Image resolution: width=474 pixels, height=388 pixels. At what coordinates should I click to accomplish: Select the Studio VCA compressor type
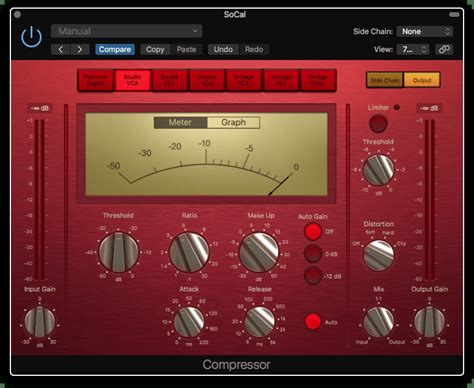pyautogui.click(x=132, y=80)
